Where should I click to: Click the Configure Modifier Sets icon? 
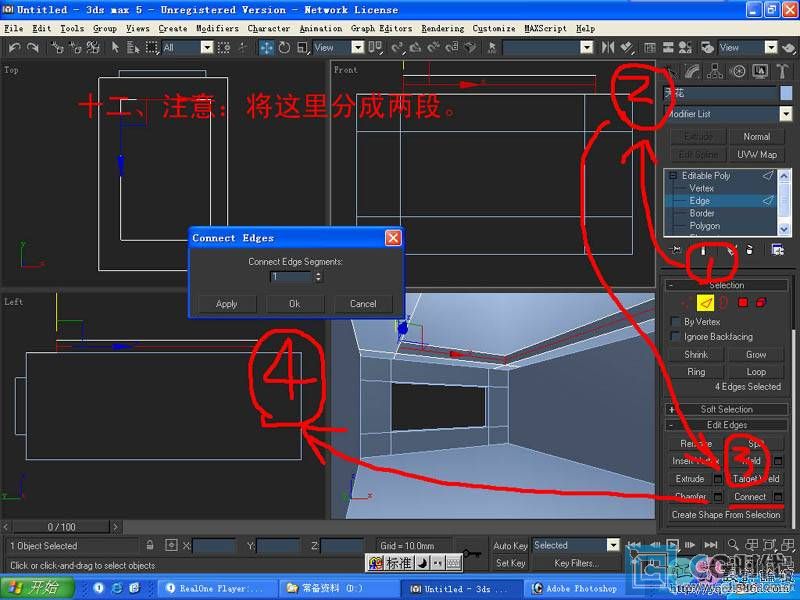click(x=778, y=250)
